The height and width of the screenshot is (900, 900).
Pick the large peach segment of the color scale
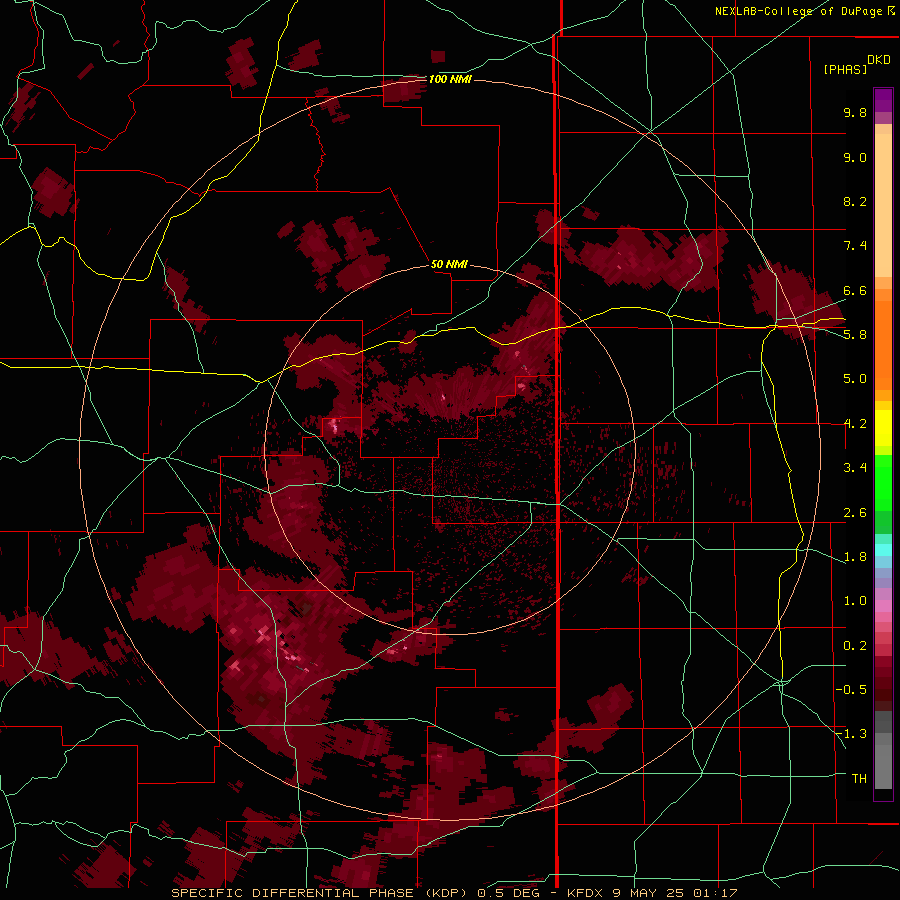[883, 205]
